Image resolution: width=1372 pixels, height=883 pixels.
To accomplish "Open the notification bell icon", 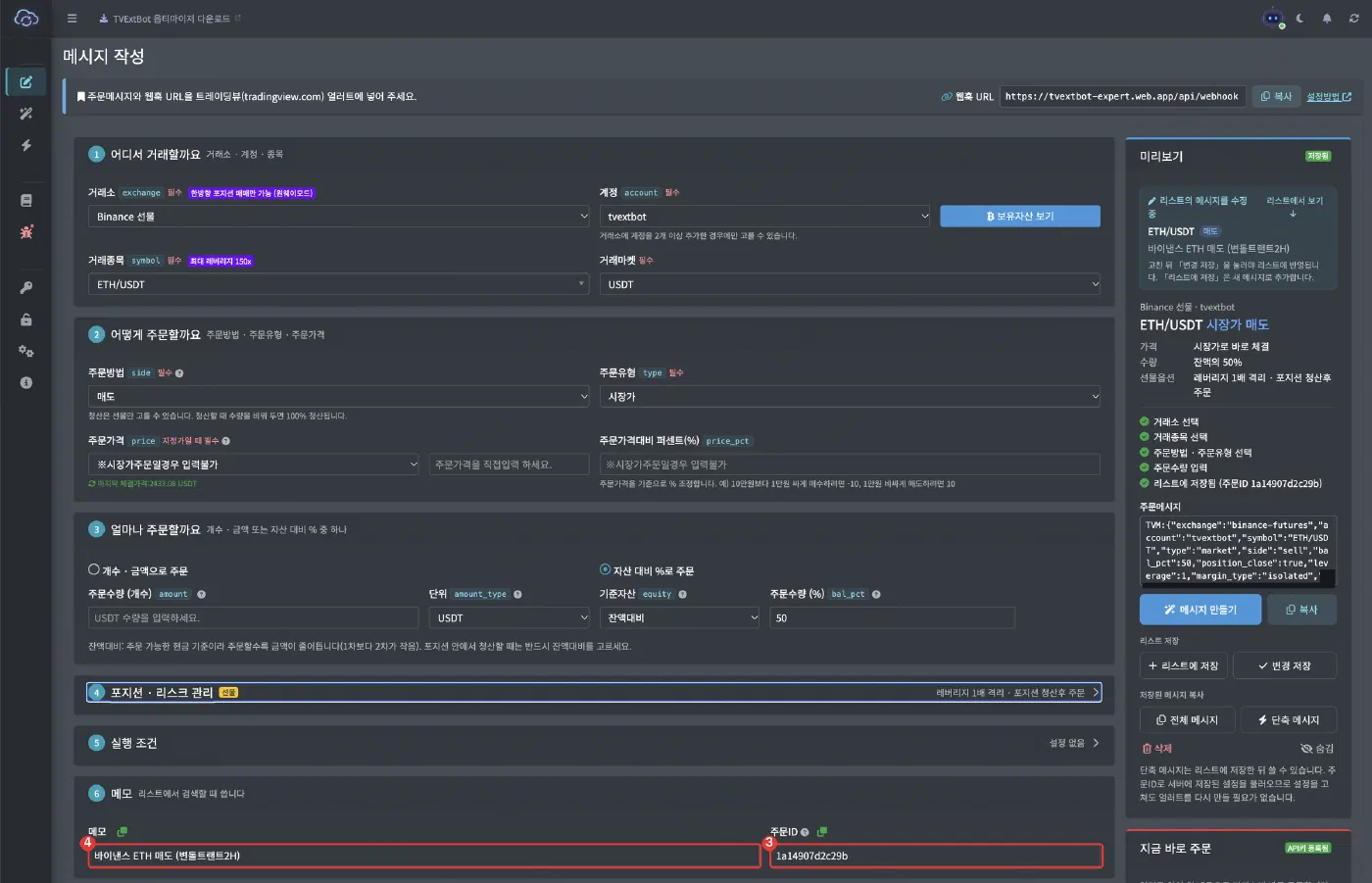I will point(1327,19).
